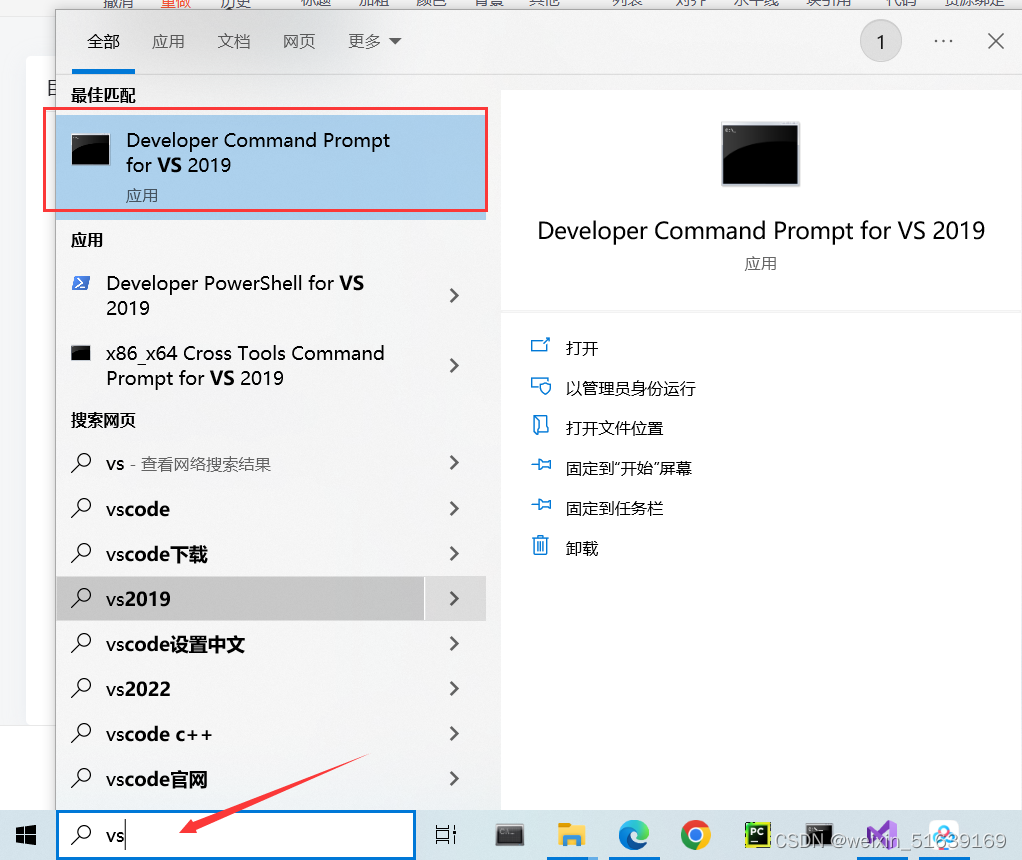
Task: Click the shield icon beside 以管理员身份运行
Action: (540, 388)
